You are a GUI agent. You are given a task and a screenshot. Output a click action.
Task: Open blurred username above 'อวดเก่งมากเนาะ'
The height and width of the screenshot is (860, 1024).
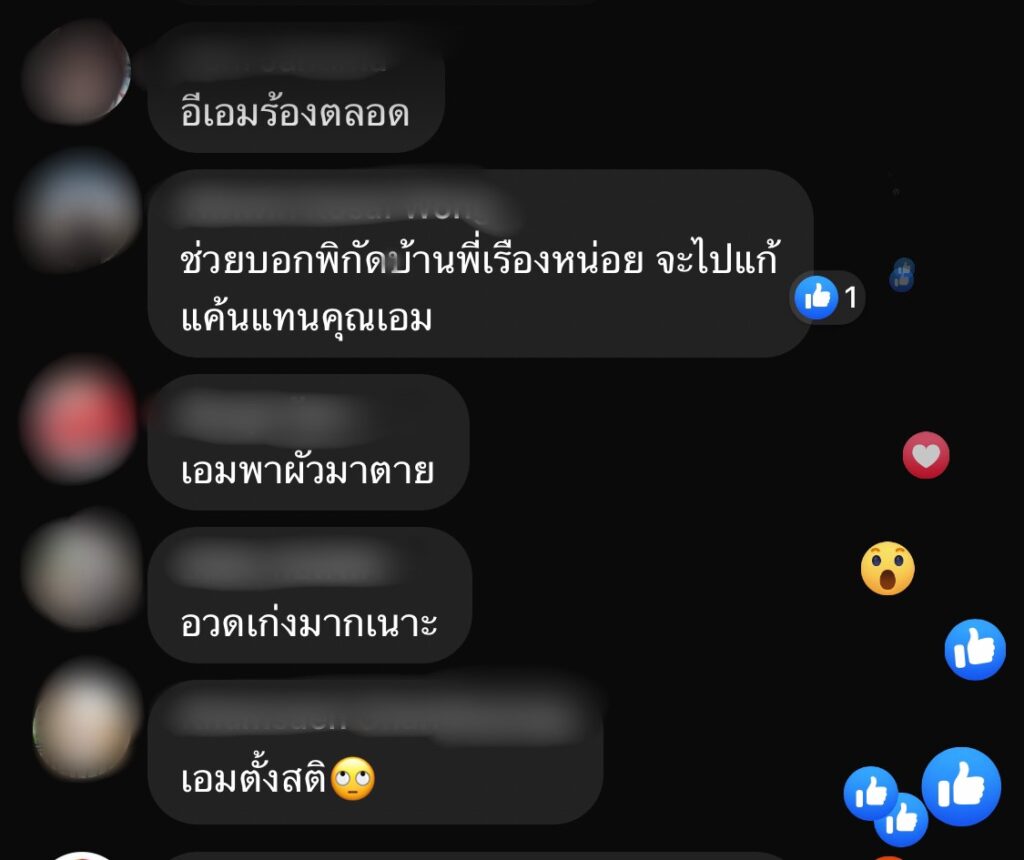(x=281, y=565)
